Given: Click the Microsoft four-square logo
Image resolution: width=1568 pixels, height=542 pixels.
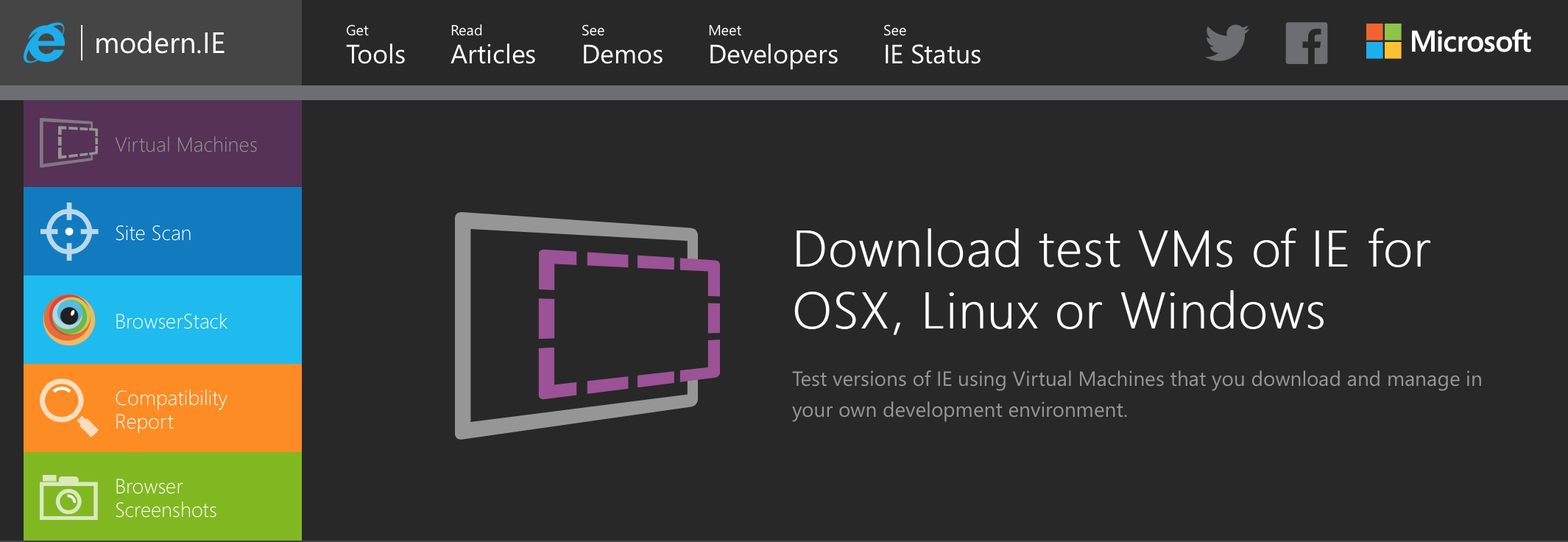Looking at the screenshot, I should click(x=1383, y=41).
